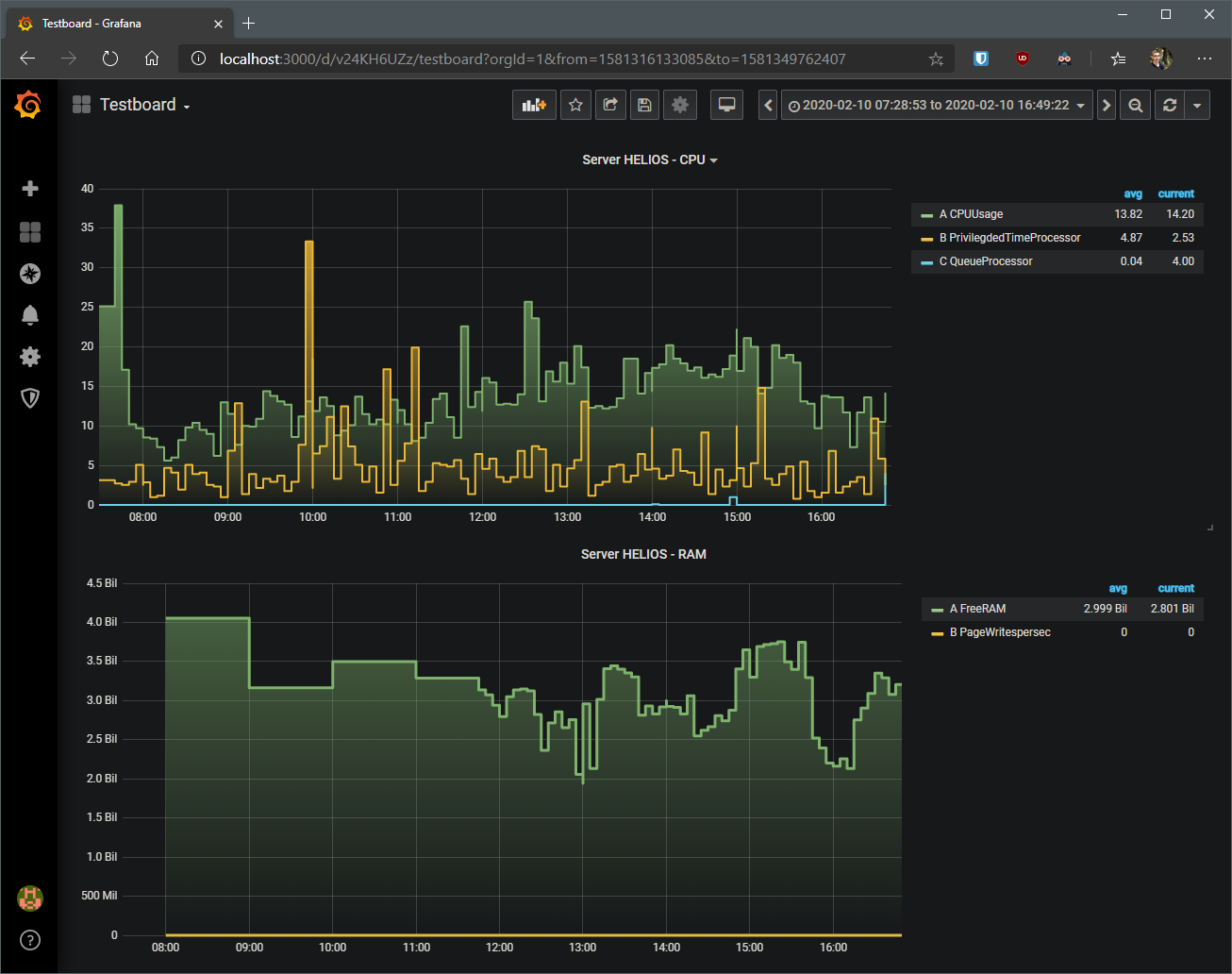Click the CPU panel resize corner handle
This screenshot has height=974, width=1232.
coord(1210,528)
